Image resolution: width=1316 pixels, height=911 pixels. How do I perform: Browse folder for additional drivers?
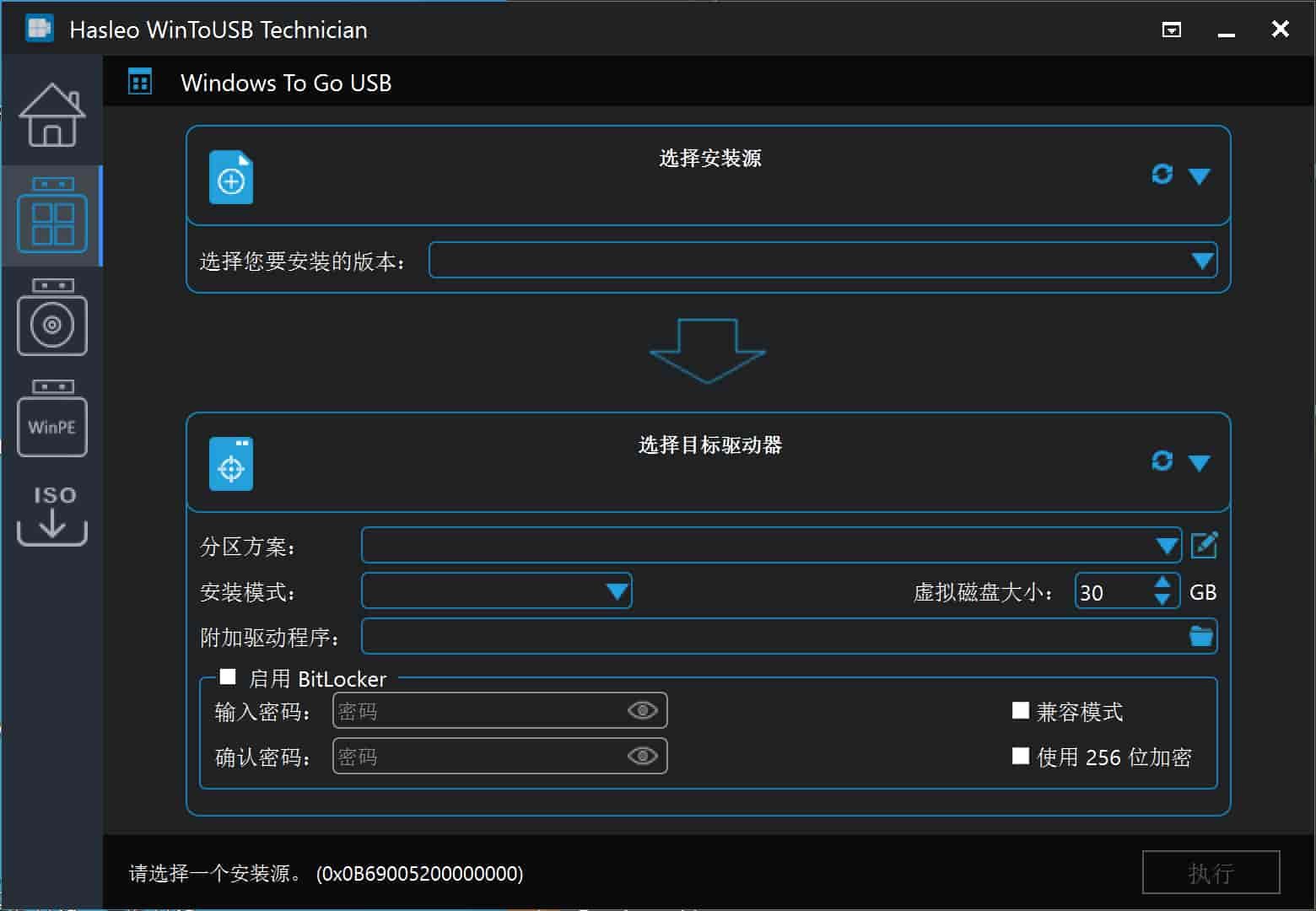(x=1201, y=636)
